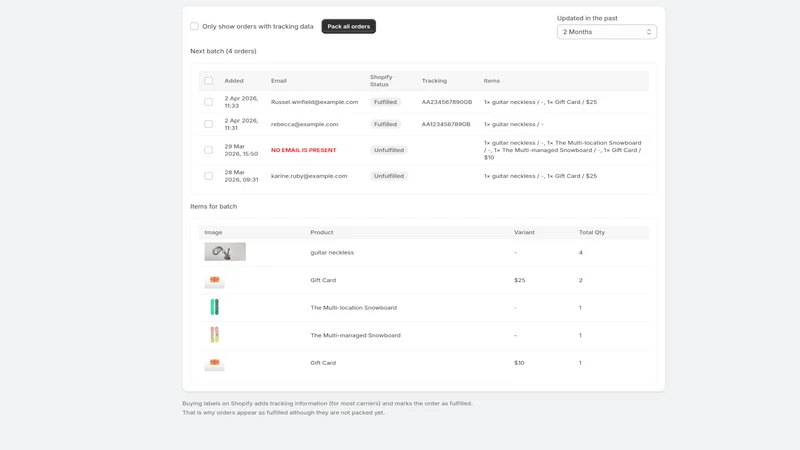This screenshot has width=800, height=450.
Task: Click The Multi-location Snowboard product name
Action: click(x=354, y=308)
